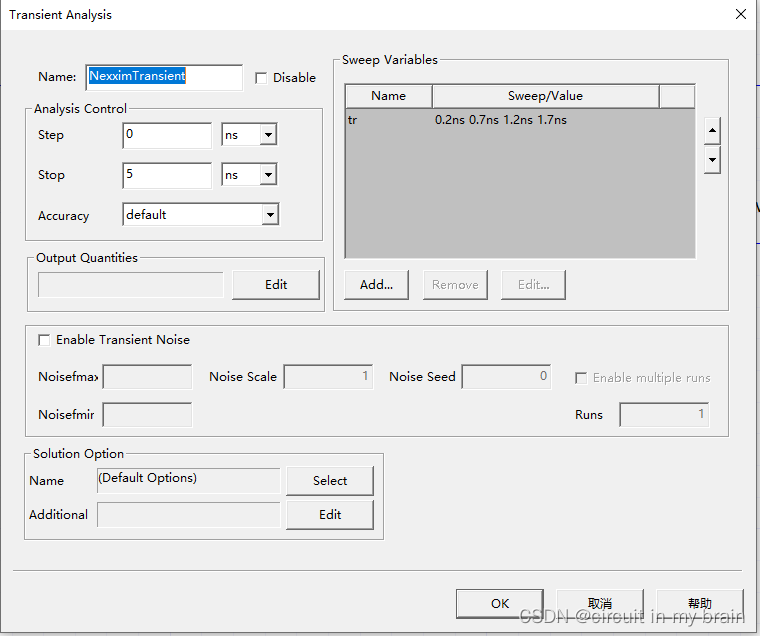The height and width of the screenshot is (636, 760).
Task: Close the Transient Analysis dialog
Action: tap(741, 14)
